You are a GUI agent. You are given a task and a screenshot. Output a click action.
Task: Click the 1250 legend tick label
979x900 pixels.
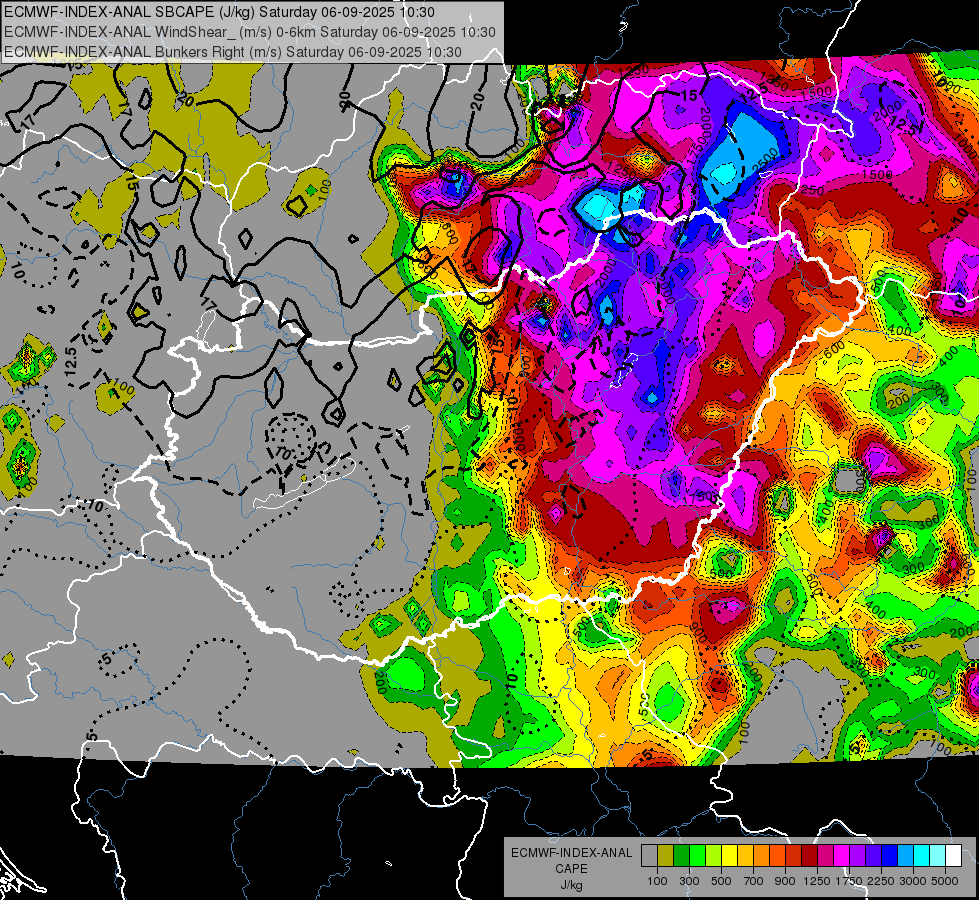point(817,881)
